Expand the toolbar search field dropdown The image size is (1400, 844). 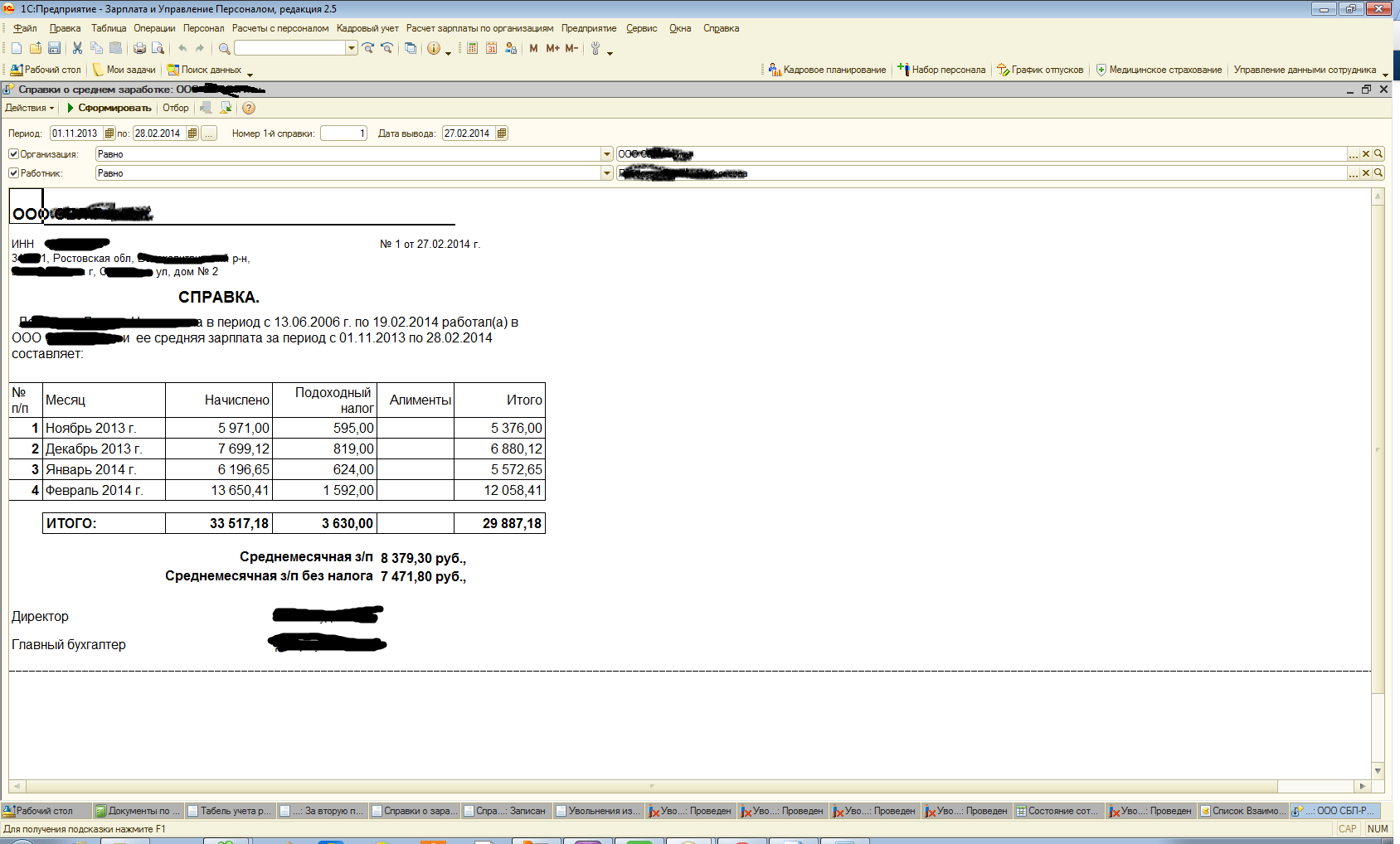[x=352, y=48]
